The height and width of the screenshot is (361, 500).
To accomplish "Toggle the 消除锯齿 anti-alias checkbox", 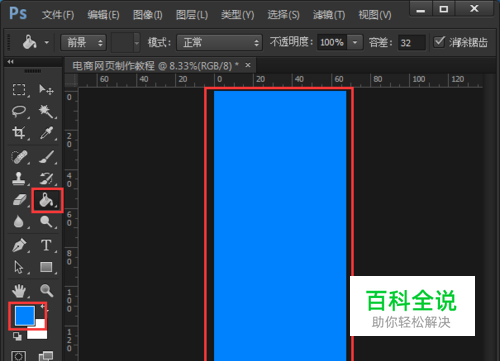I will click(x=439, y=42).
